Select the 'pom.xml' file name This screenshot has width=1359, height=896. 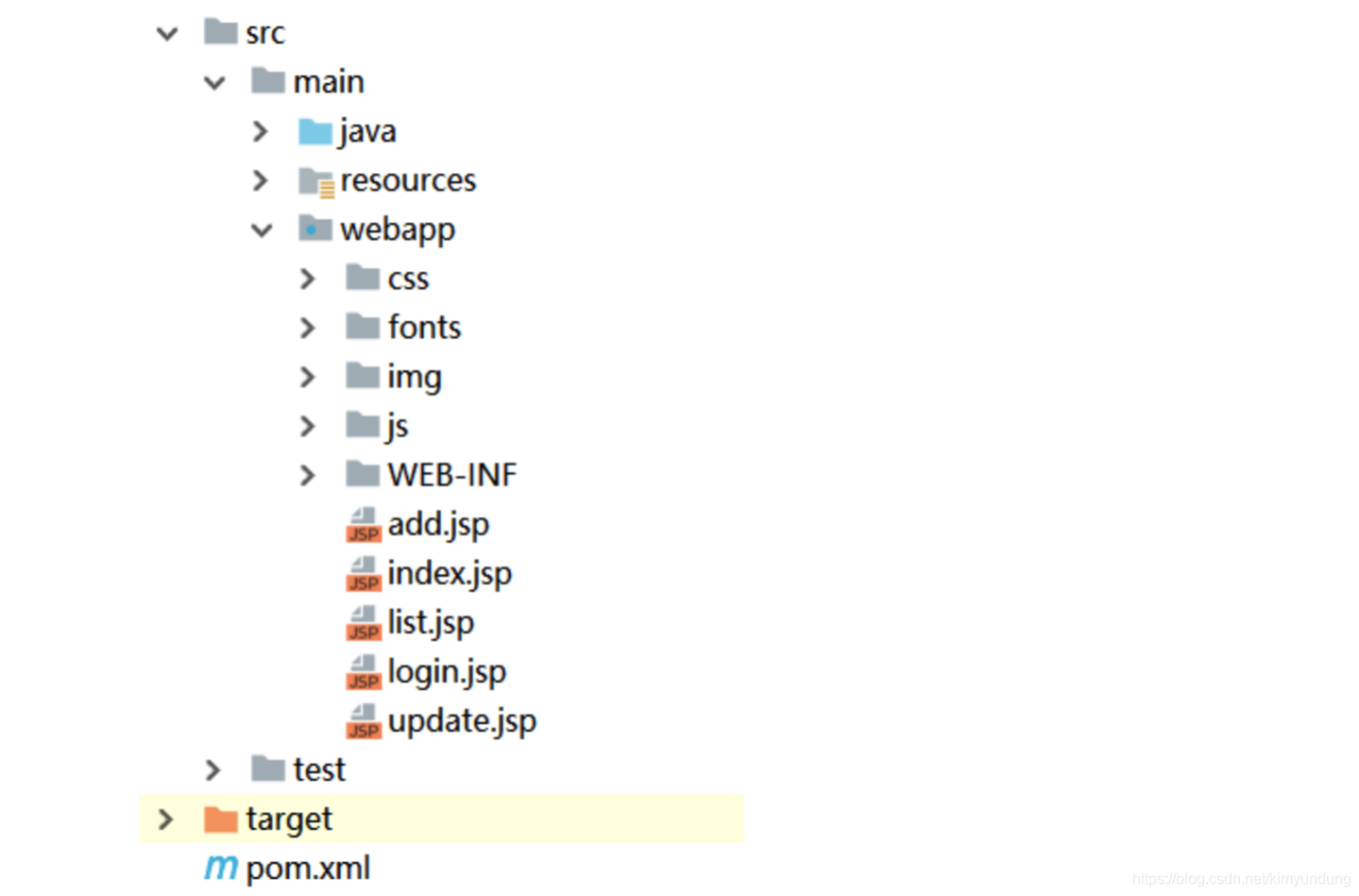click(x=308, y=869)
